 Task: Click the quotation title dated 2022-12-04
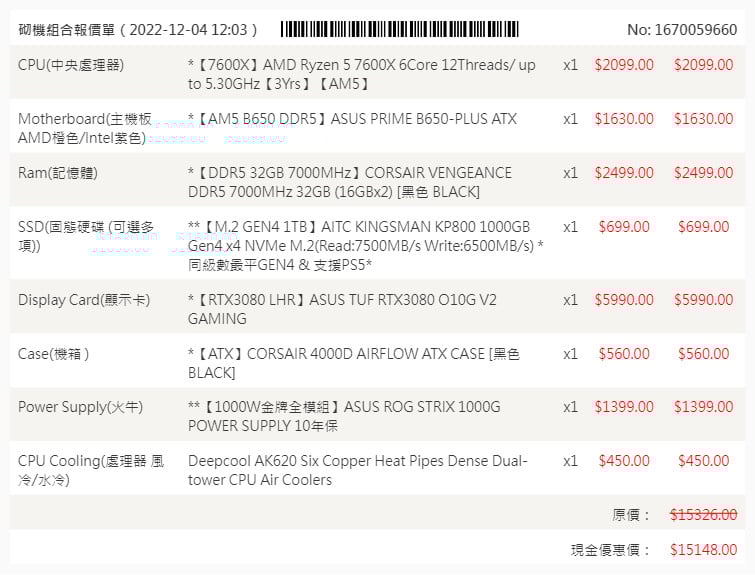pyautogui.click(x=139, y=30)
